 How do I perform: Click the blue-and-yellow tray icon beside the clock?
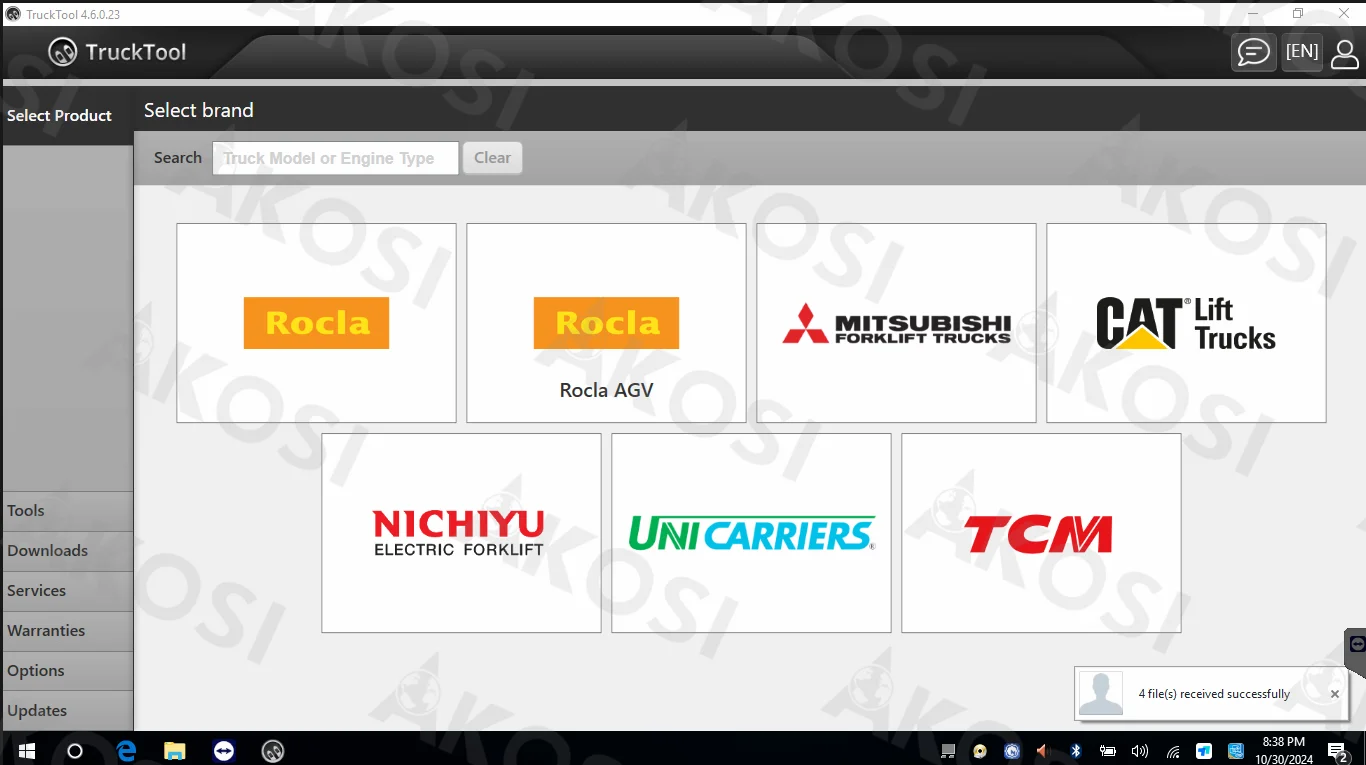(1236, 751)
